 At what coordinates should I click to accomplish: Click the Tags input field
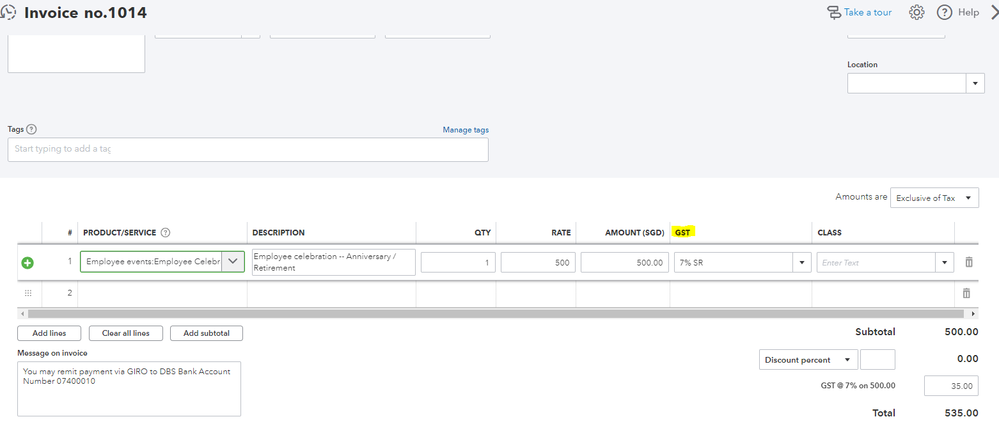(x=248, y=150)
